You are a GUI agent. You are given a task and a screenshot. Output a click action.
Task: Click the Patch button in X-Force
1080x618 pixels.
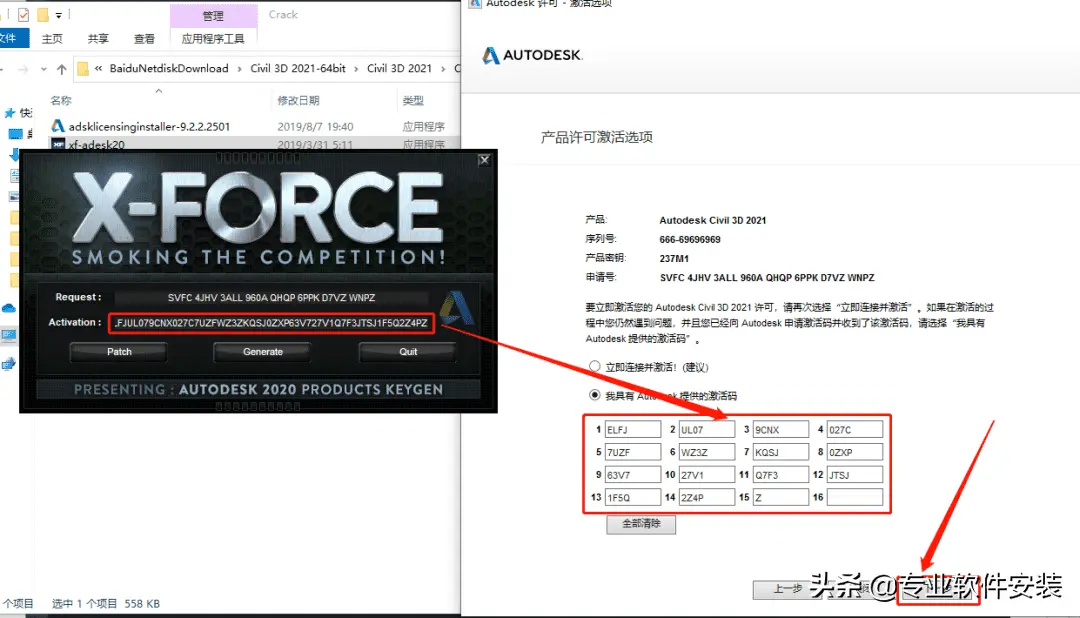[x=118, y=351]
